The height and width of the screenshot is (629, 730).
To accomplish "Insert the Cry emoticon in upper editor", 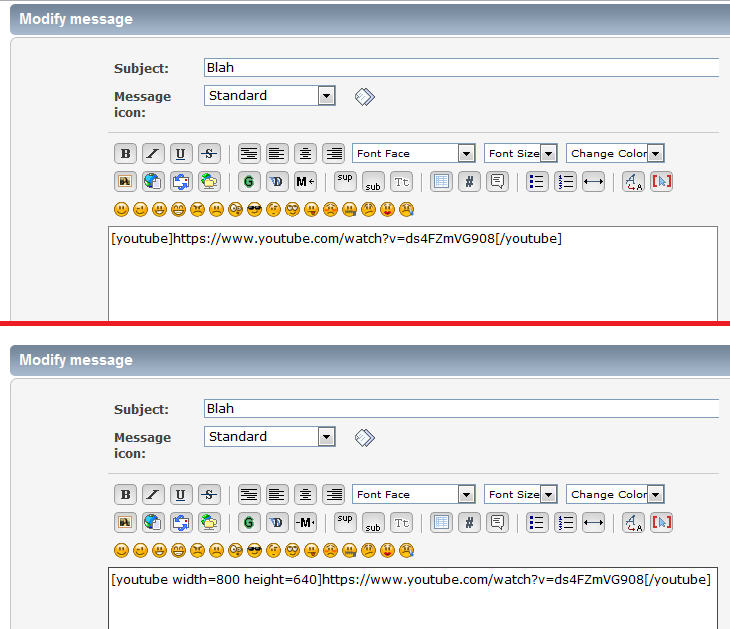I will click(406, 210).
